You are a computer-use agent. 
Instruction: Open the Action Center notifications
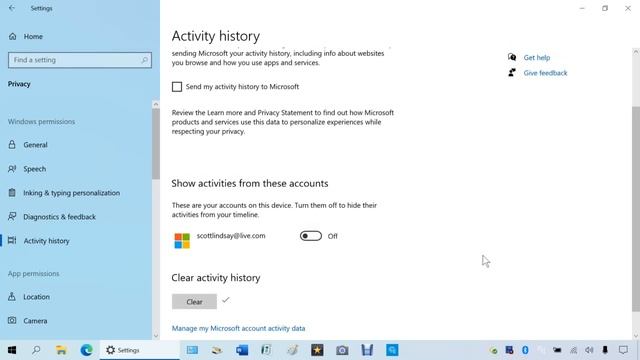623,350
